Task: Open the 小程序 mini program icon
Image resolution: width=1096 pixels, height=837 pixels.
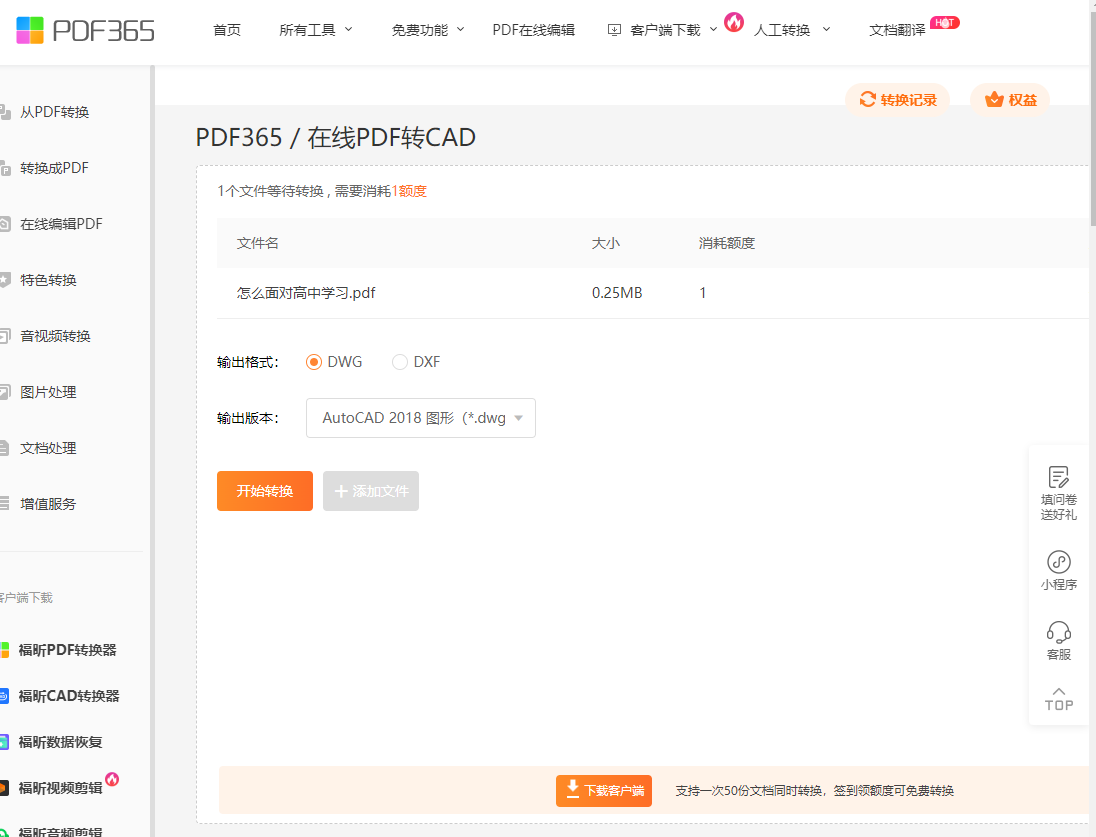Action: (x=1058, y=561)
